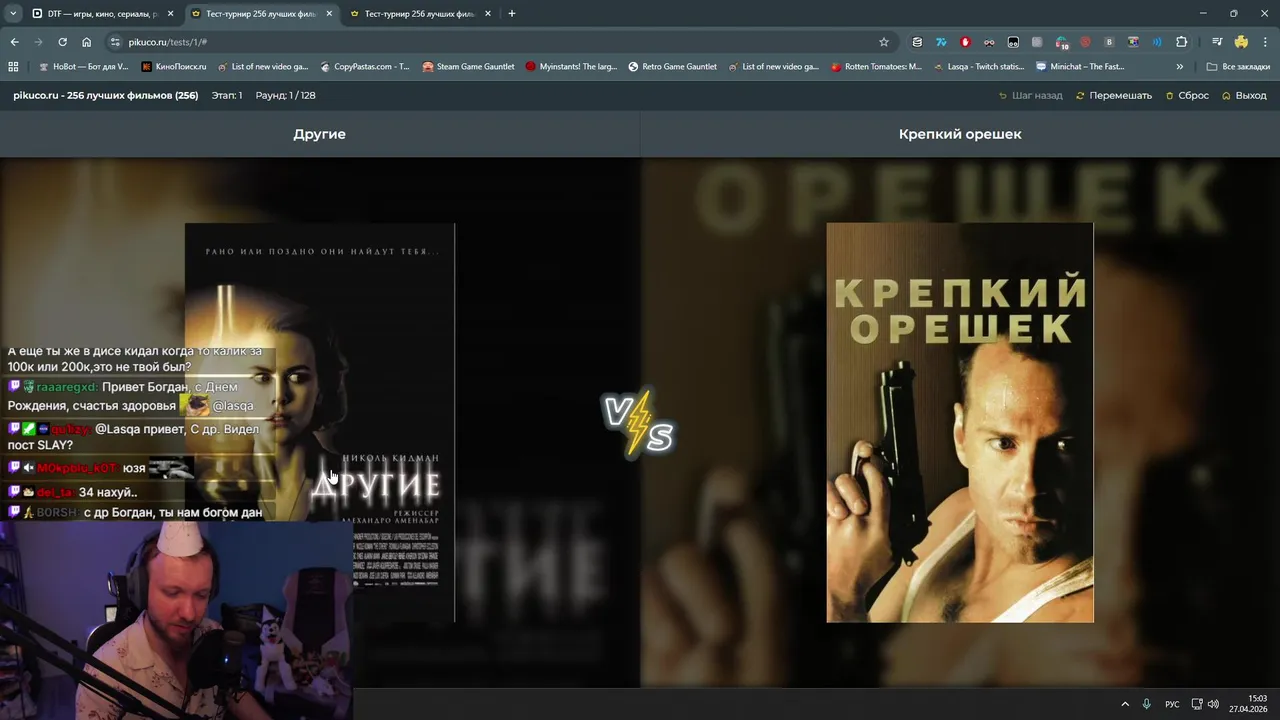Choose the Крепкий орешек header option
Image resolution: width=1280 pixels, height=720 pixels.
[960, 134]
